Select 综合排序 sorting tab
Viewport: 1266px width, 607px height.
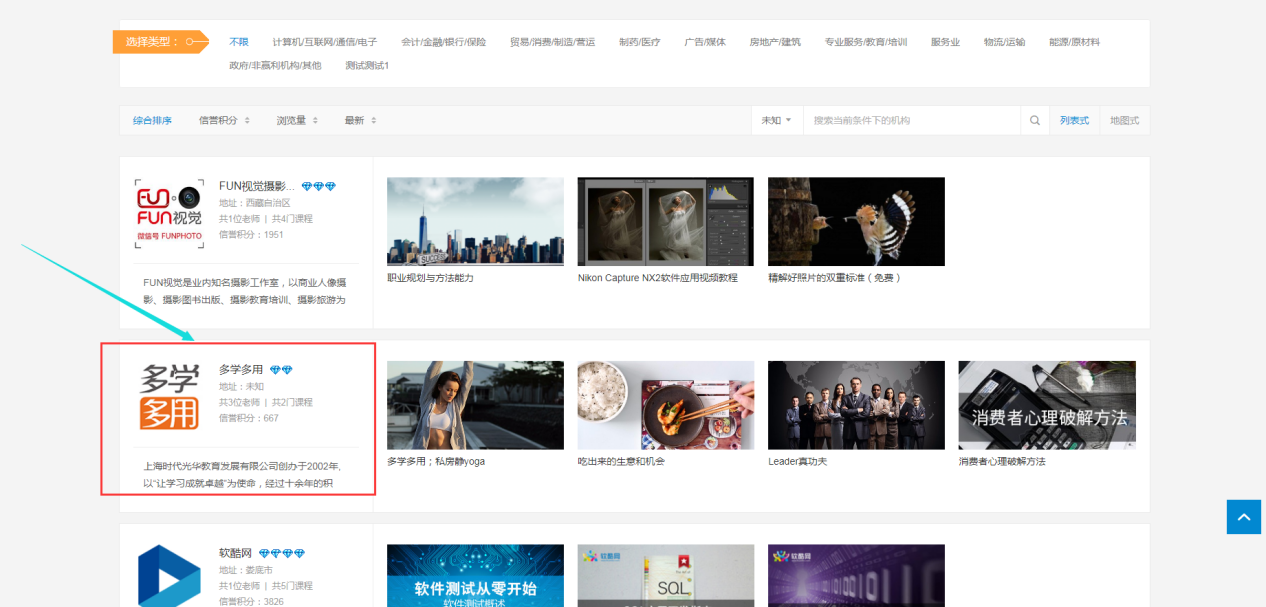click(152, 121)
